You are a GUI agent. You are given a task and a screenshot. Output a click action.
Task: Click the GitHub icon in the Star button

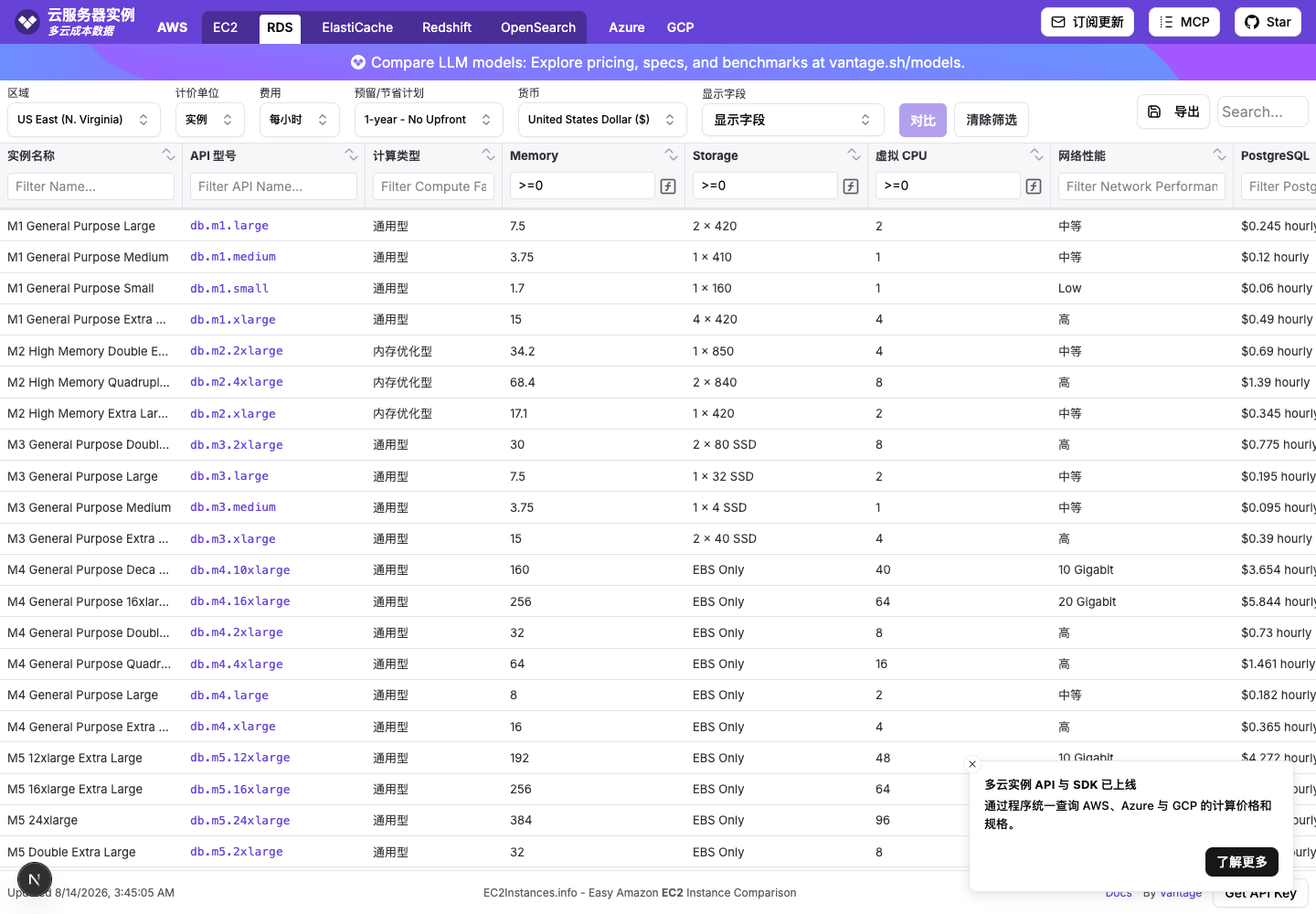click(1252, 22)
